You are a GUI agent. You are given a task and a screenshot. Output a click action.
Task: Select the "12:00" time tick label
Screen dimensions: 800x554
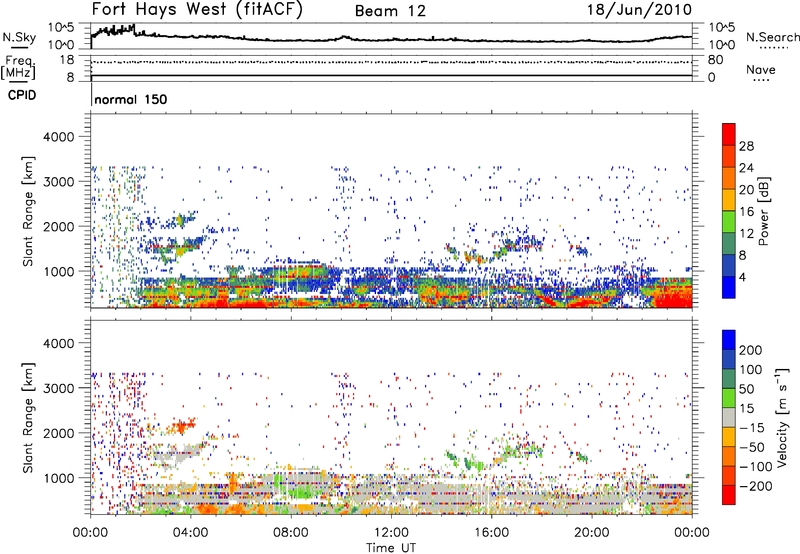coord(391,533)
